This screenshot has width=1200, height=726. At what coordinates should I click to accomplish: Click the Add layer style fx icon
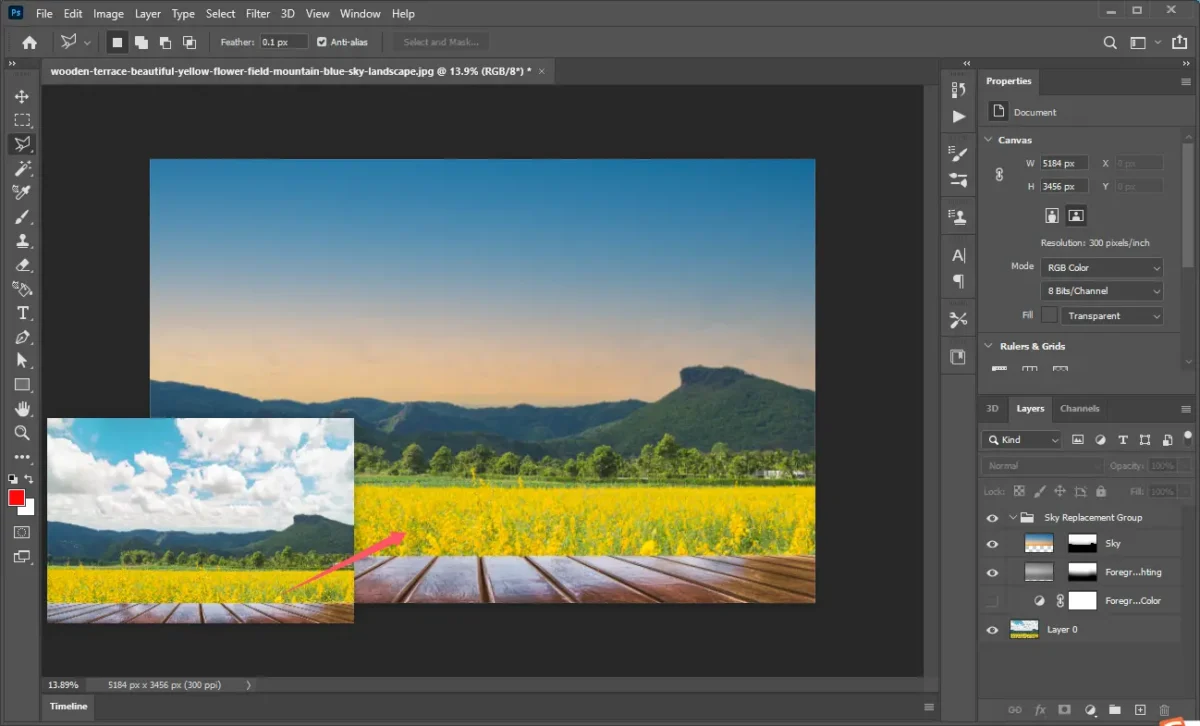coord(1040,710)
